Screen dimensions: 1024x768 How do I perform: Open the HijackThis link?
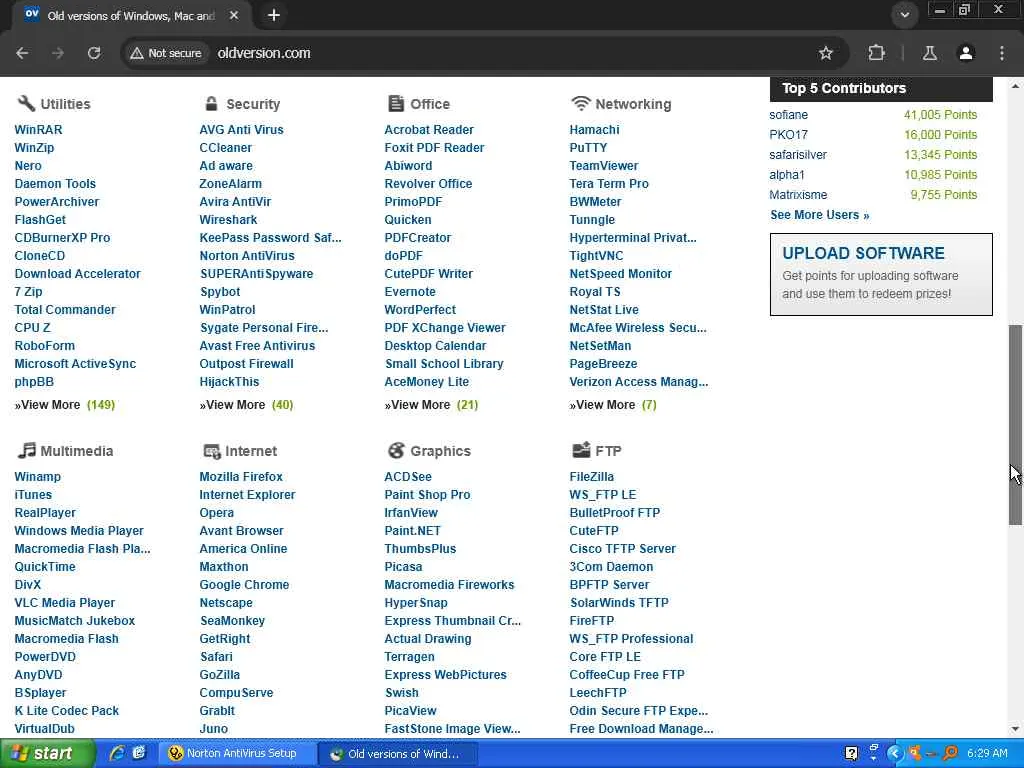click(x=229, y=382)
